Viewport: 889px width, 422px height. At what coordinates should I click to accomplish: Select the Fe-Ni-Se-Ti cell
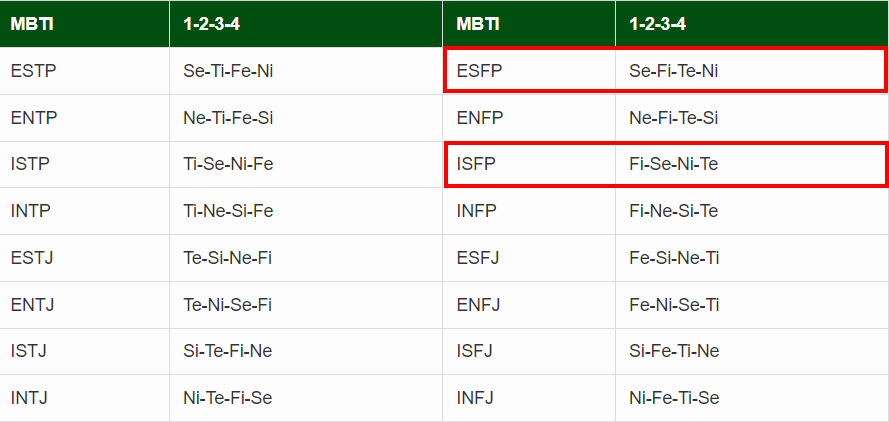752,305
